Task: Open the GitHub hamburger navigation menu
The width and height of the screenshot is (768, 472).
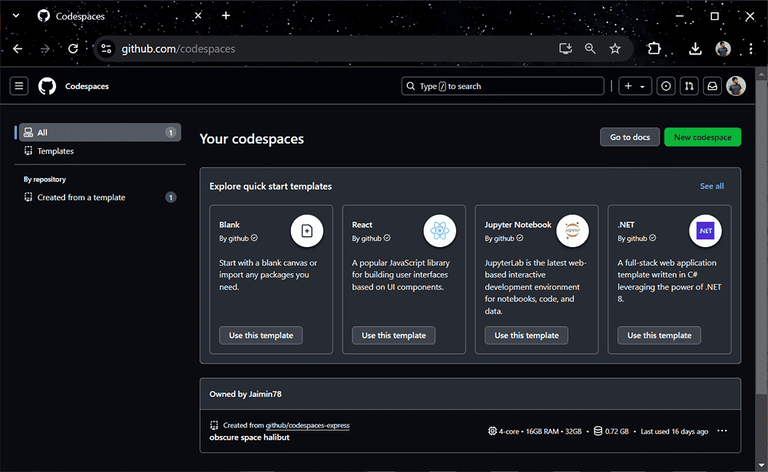Action: [x=19, y=86]
